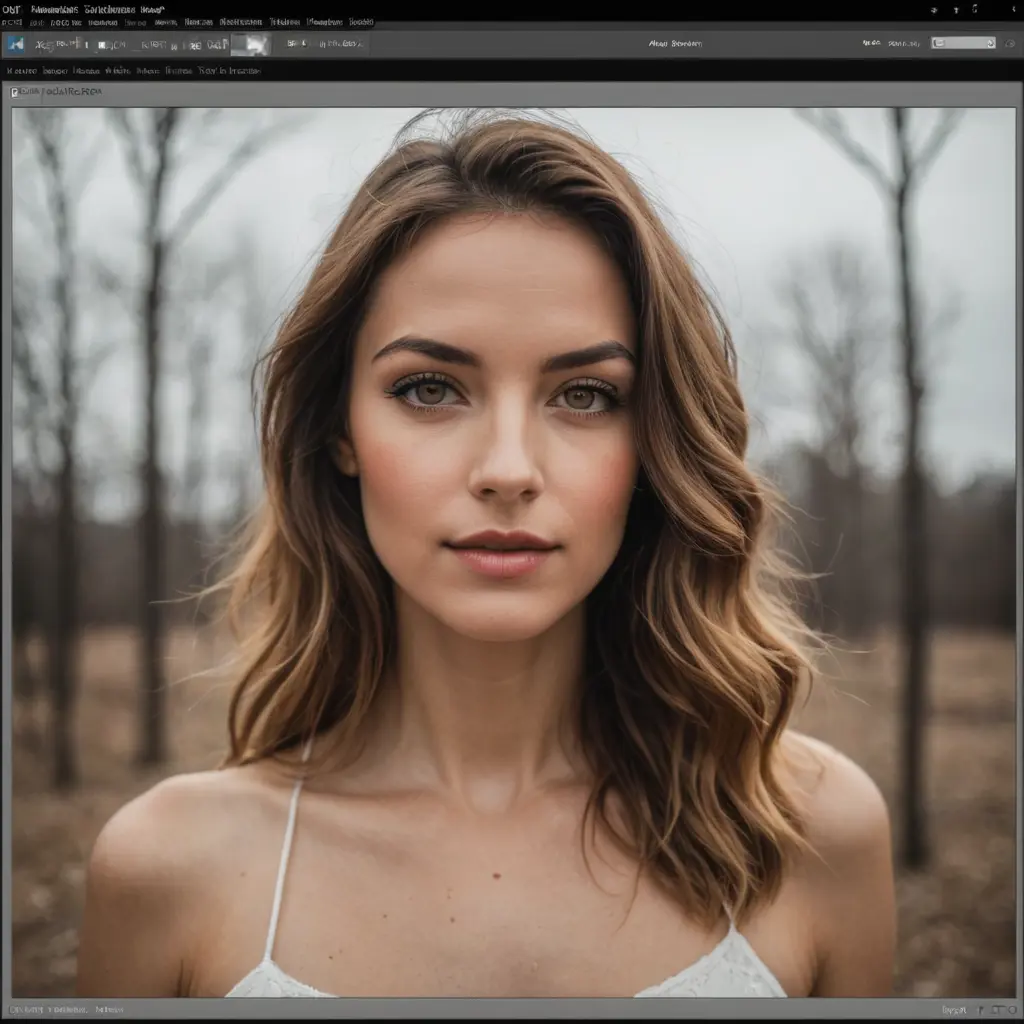1024x1024 pixels.
Task: Click the centered text label in the toolbar
Action: (x=675, y=44)
